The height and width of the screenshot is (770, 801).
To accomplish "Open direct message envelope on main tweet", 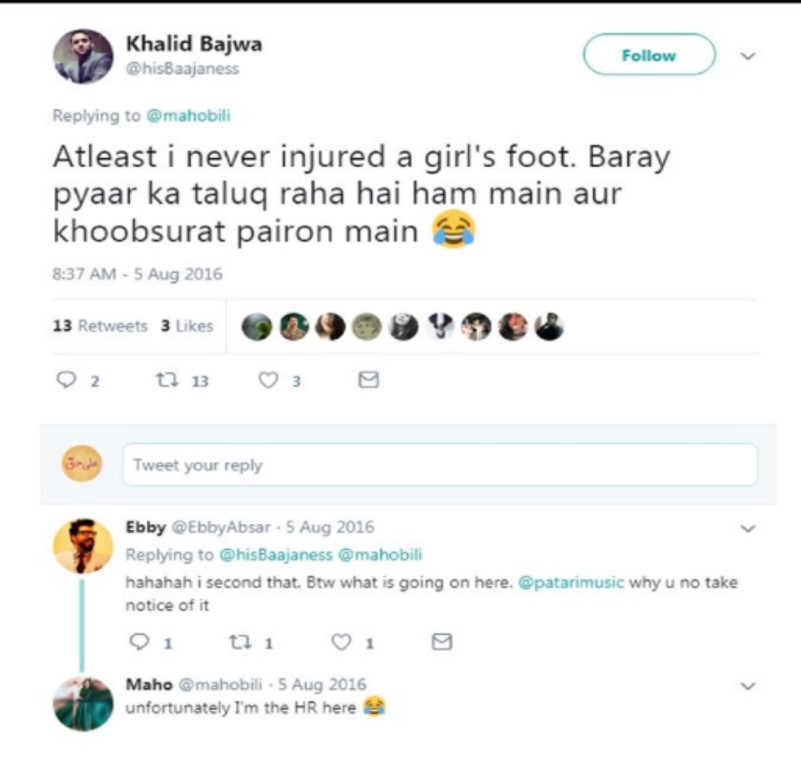I will [368, 380].
